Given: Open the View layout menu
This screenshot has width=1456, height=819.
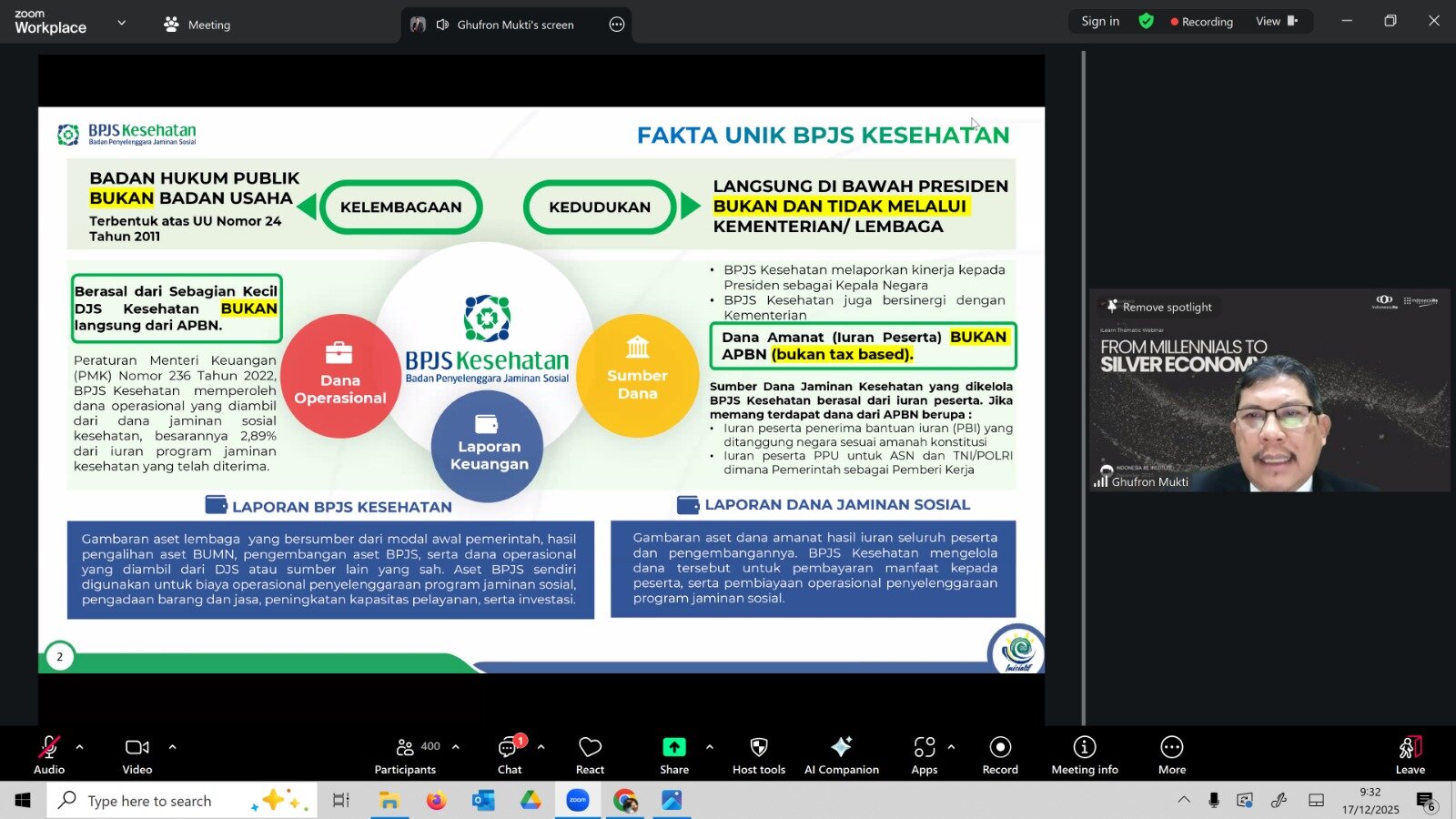Looking at the screenshot, I should click(1276, 21).
